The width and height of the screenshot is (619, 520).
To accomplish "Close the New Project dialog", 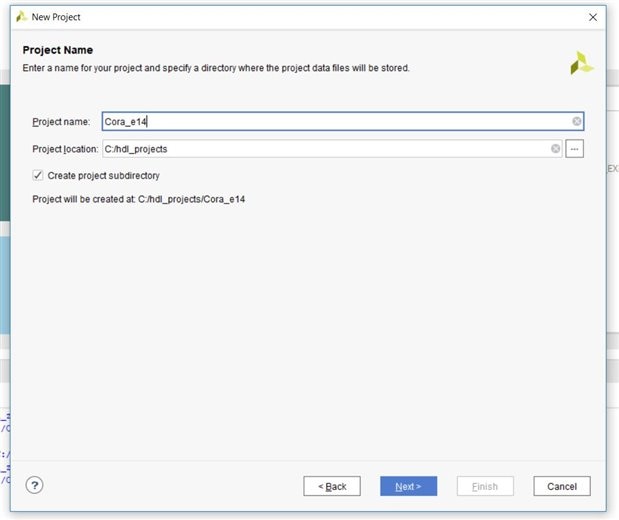I will (593, 17).
